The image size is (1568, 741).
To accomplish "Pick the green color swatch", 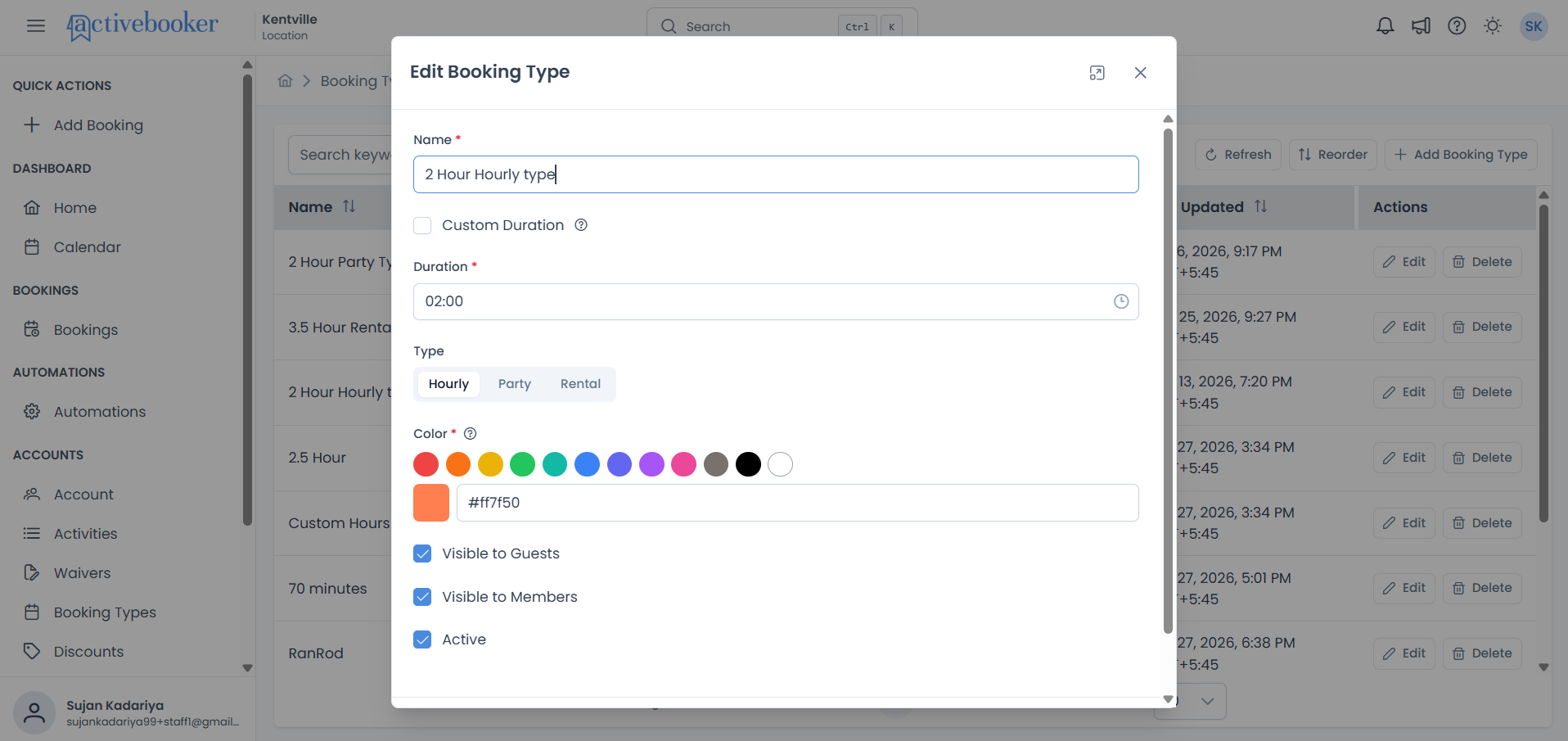I will 522,464.
